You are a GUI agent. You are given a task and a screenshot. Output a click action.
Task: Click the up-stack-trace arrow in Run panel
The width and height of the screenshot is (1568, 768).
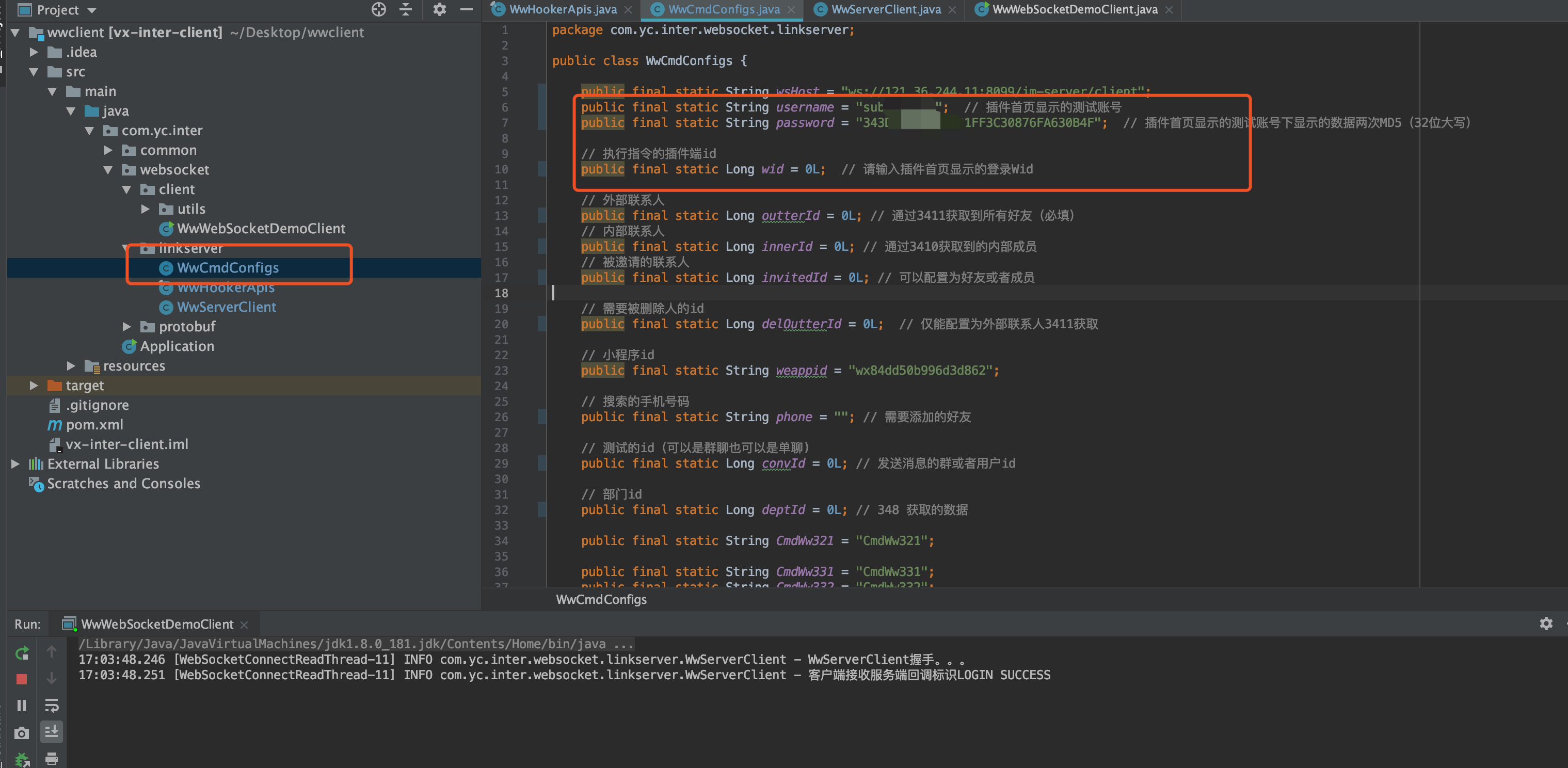52,652
